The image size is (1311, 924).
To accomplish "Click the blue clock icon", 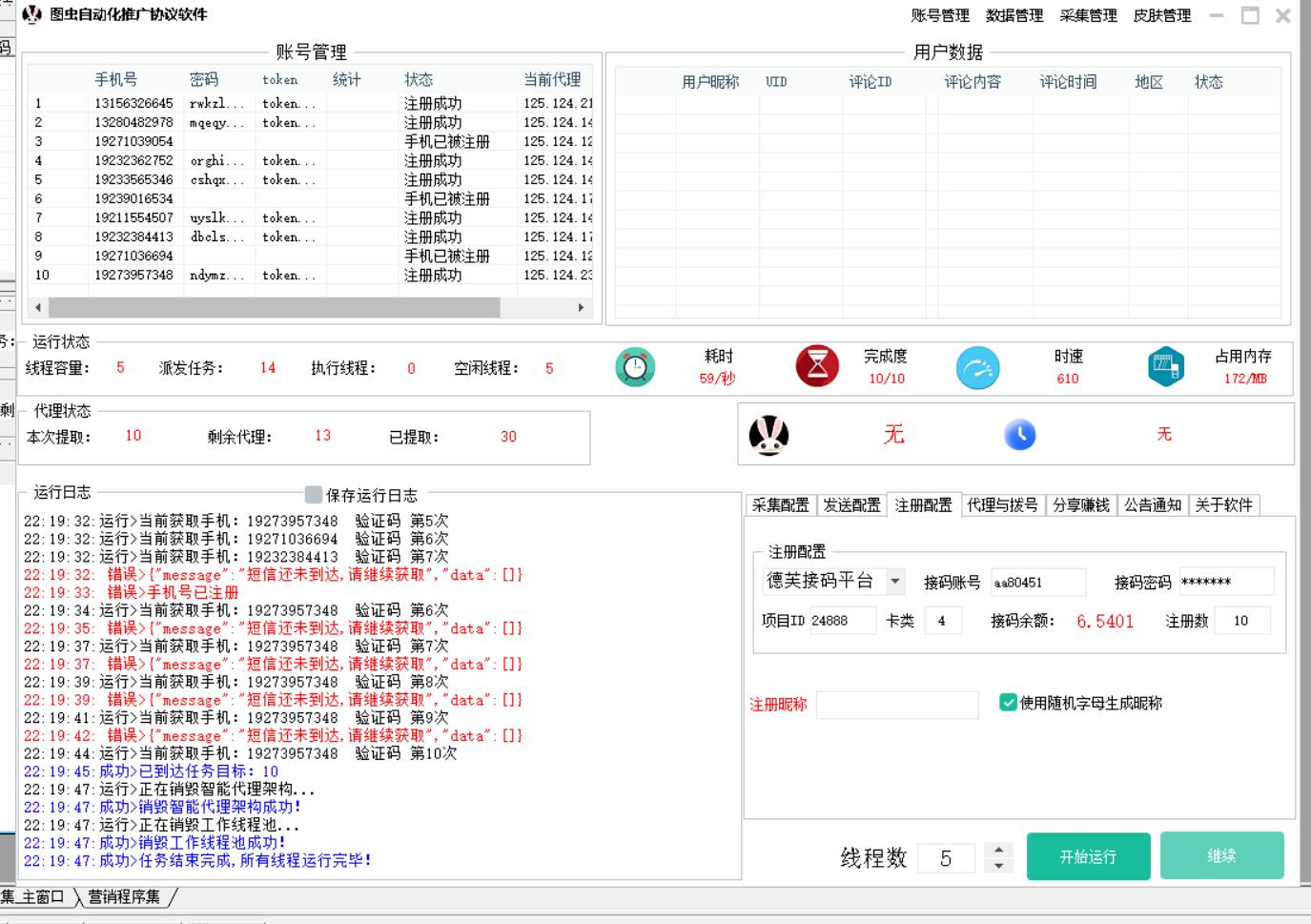I will 1019,436.
